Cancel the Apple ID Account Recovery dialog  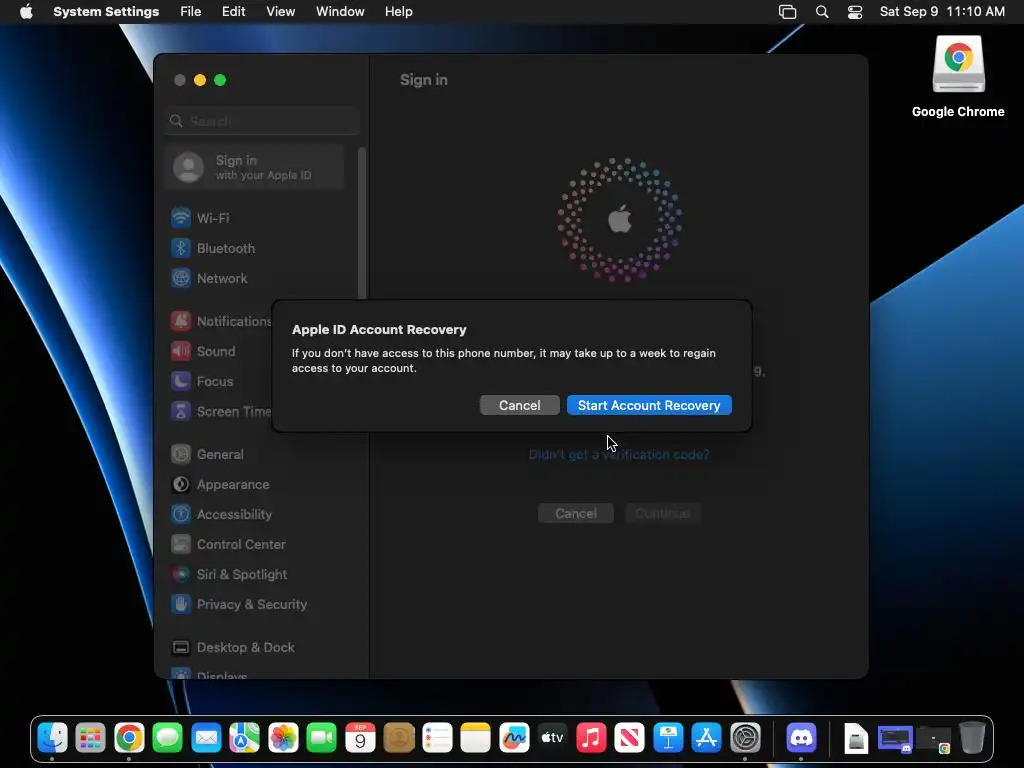tap(519, 405)
